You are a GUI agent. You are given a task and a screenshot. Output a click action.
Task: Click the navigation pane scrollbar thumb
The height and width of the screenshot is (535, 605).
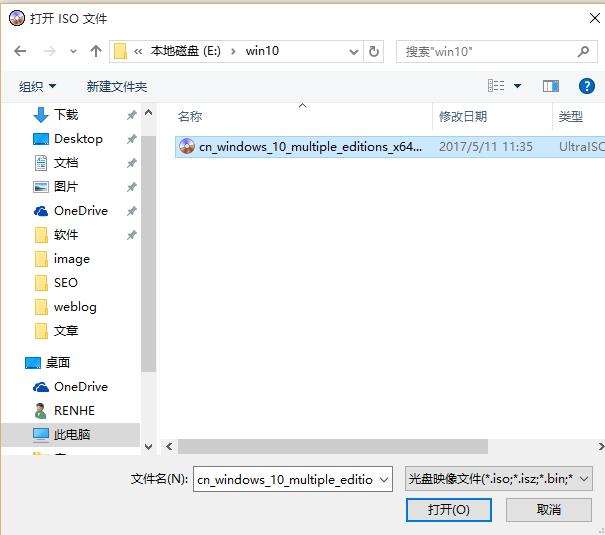[149, 253]
